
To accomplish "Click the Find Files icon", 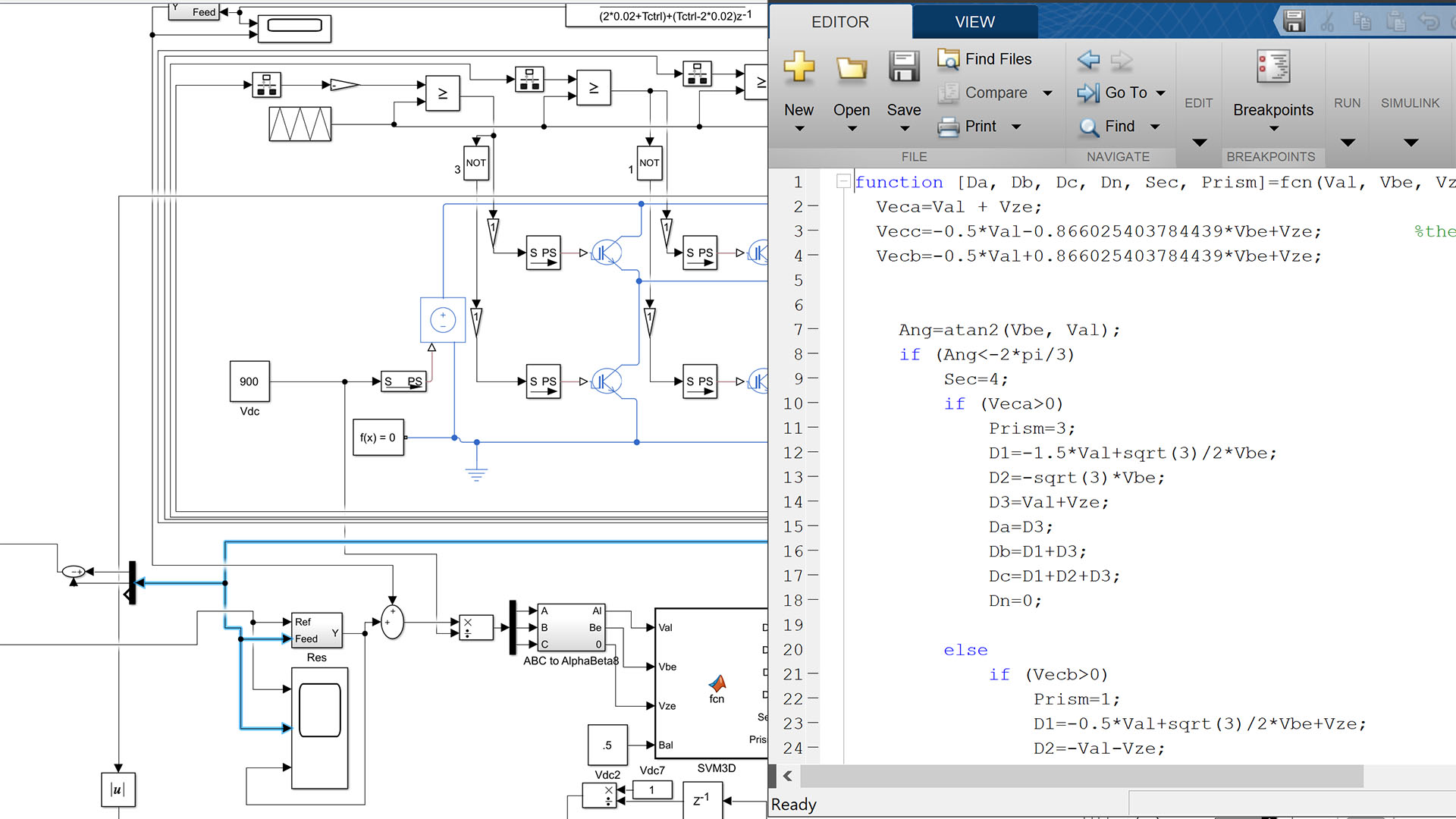I will click(x=948, y=59).
